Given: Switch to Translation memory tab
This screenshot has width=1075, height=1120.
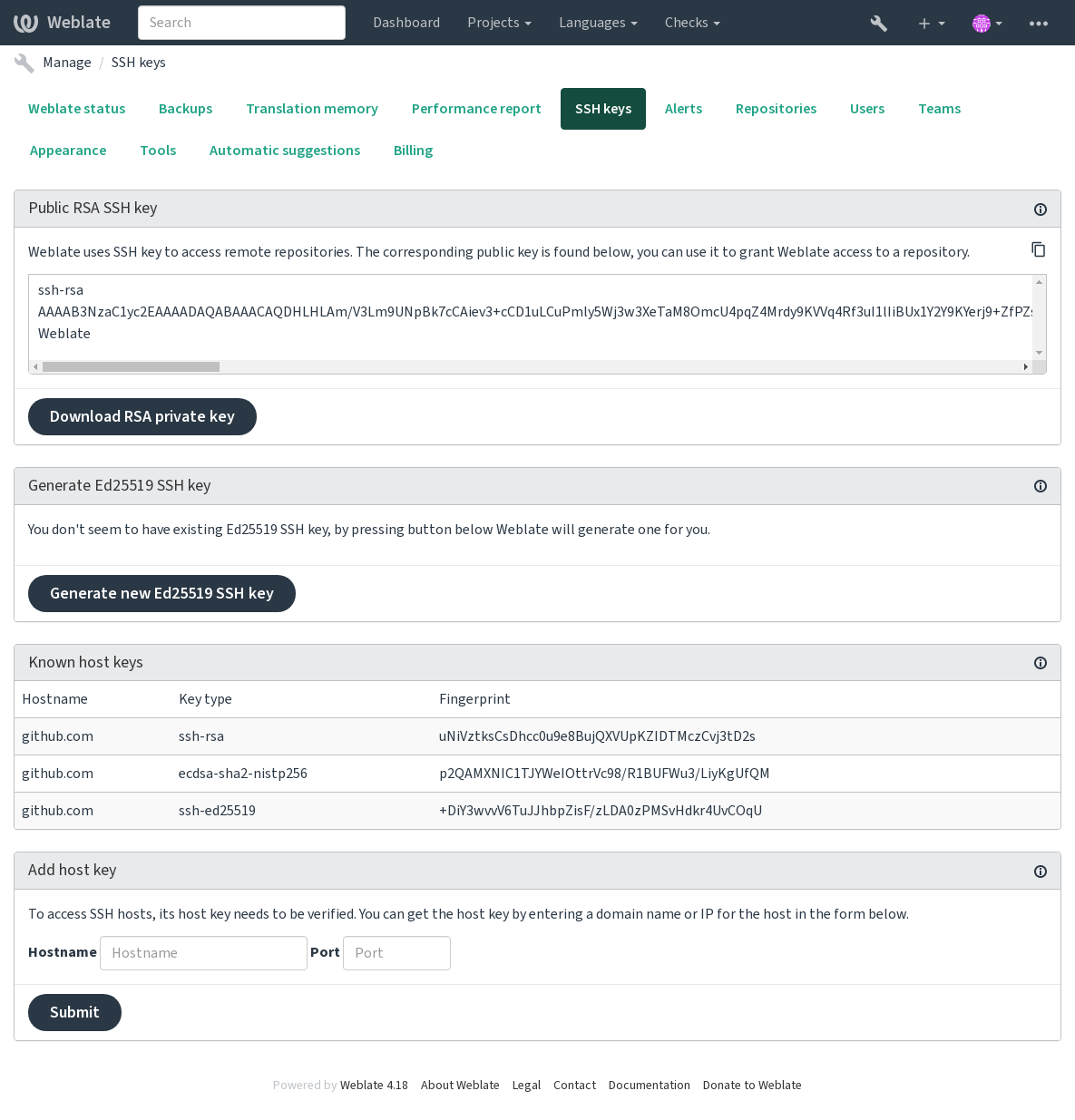Looking at the screenshot, I should 312,109.
